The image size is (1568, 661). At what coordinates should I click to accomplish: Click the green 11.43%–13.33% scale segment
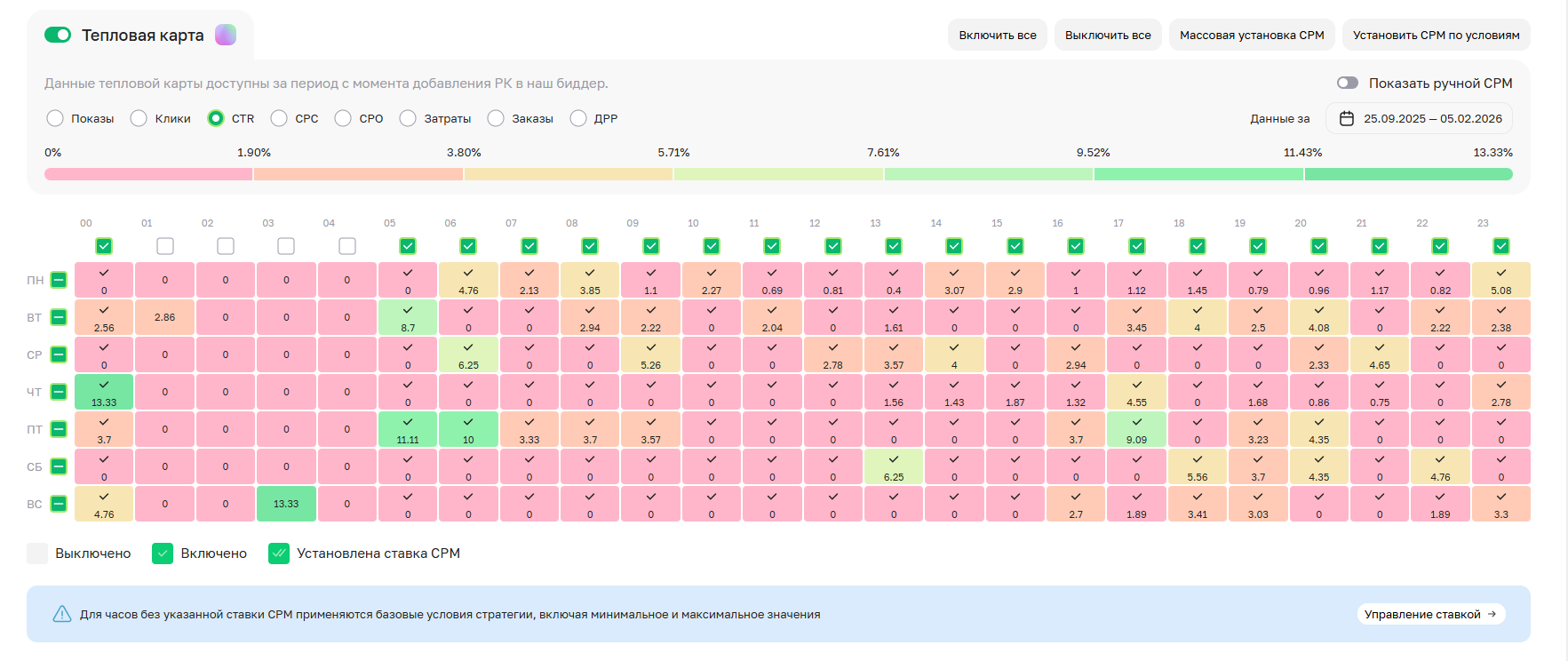pos(1408,174)
